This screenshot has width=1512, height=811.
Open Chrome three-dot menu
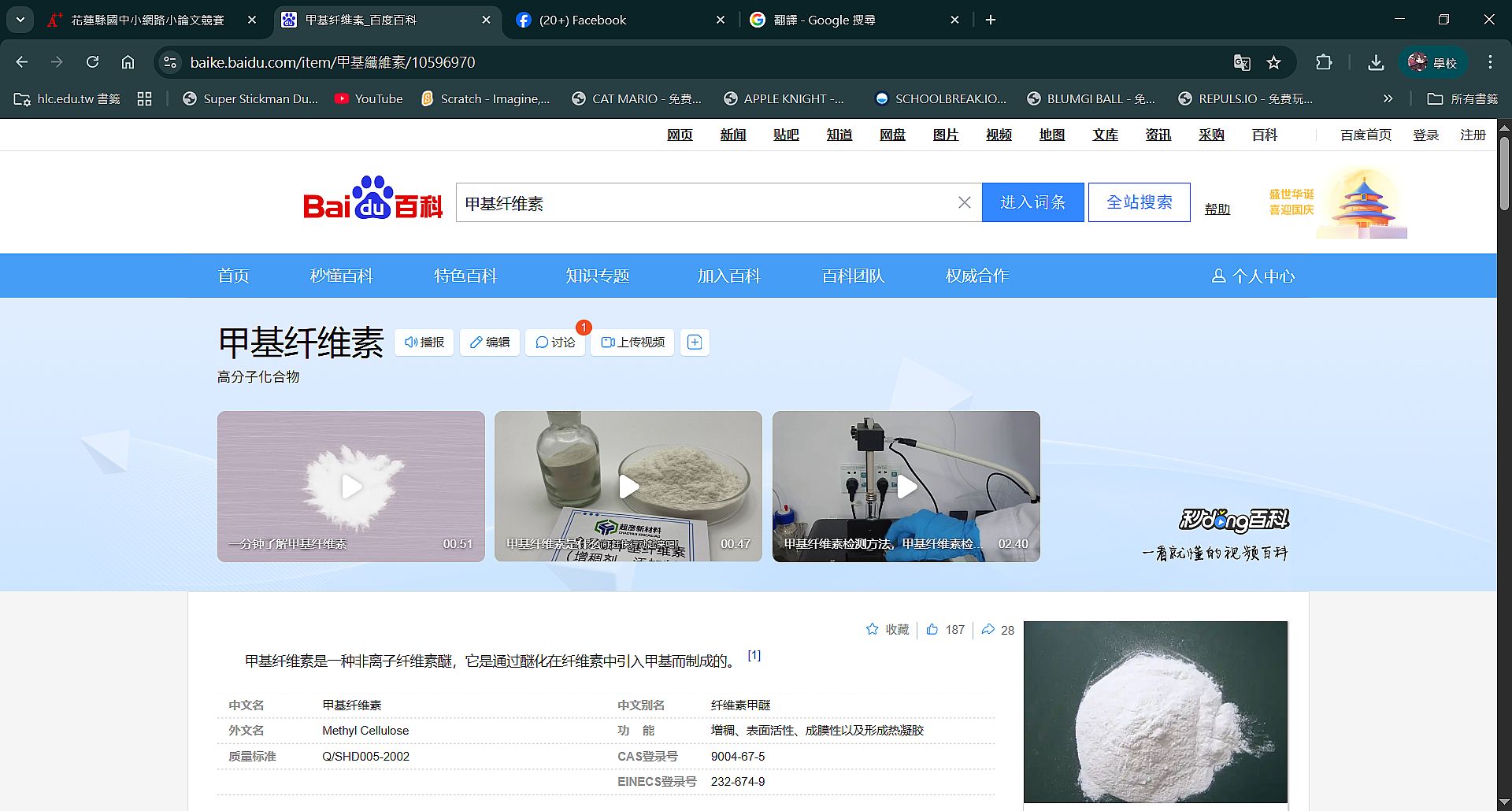click(x=1490, y=62)
